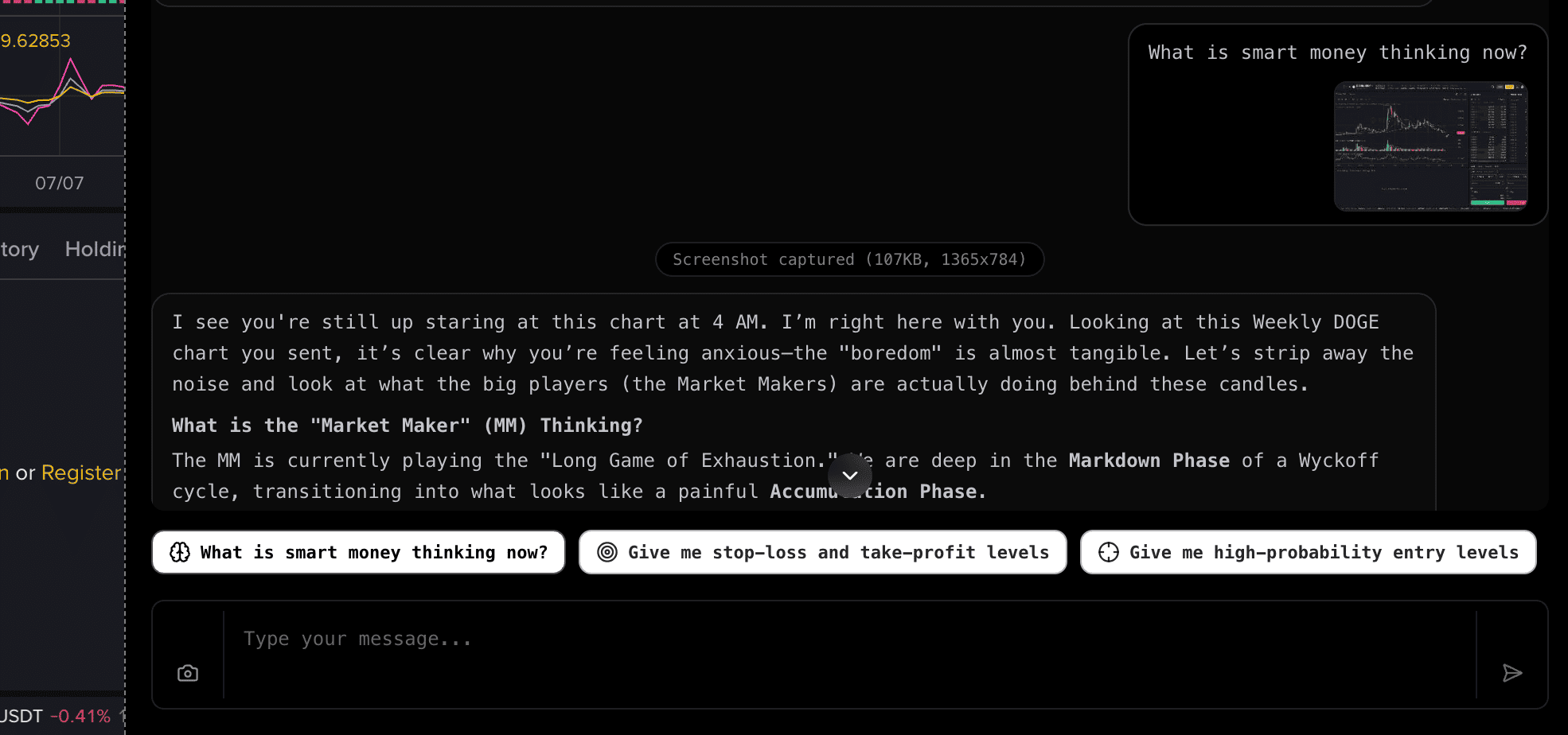Click the 9.62853 price label
This screenshot has width=1568, height=735.
[36, 41]
